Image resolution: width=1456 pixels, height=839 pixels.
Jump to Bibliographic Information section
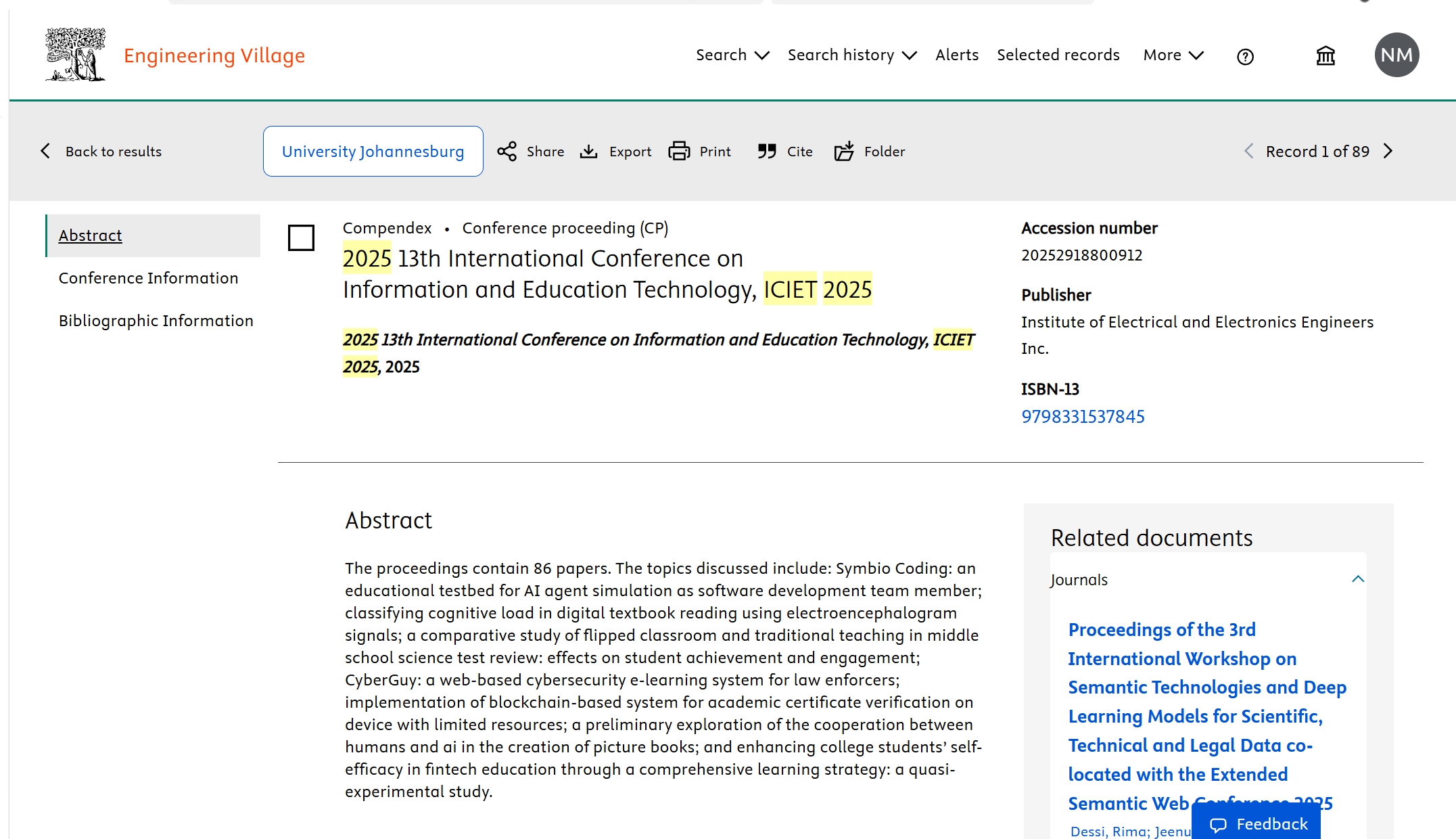[156, 321]
